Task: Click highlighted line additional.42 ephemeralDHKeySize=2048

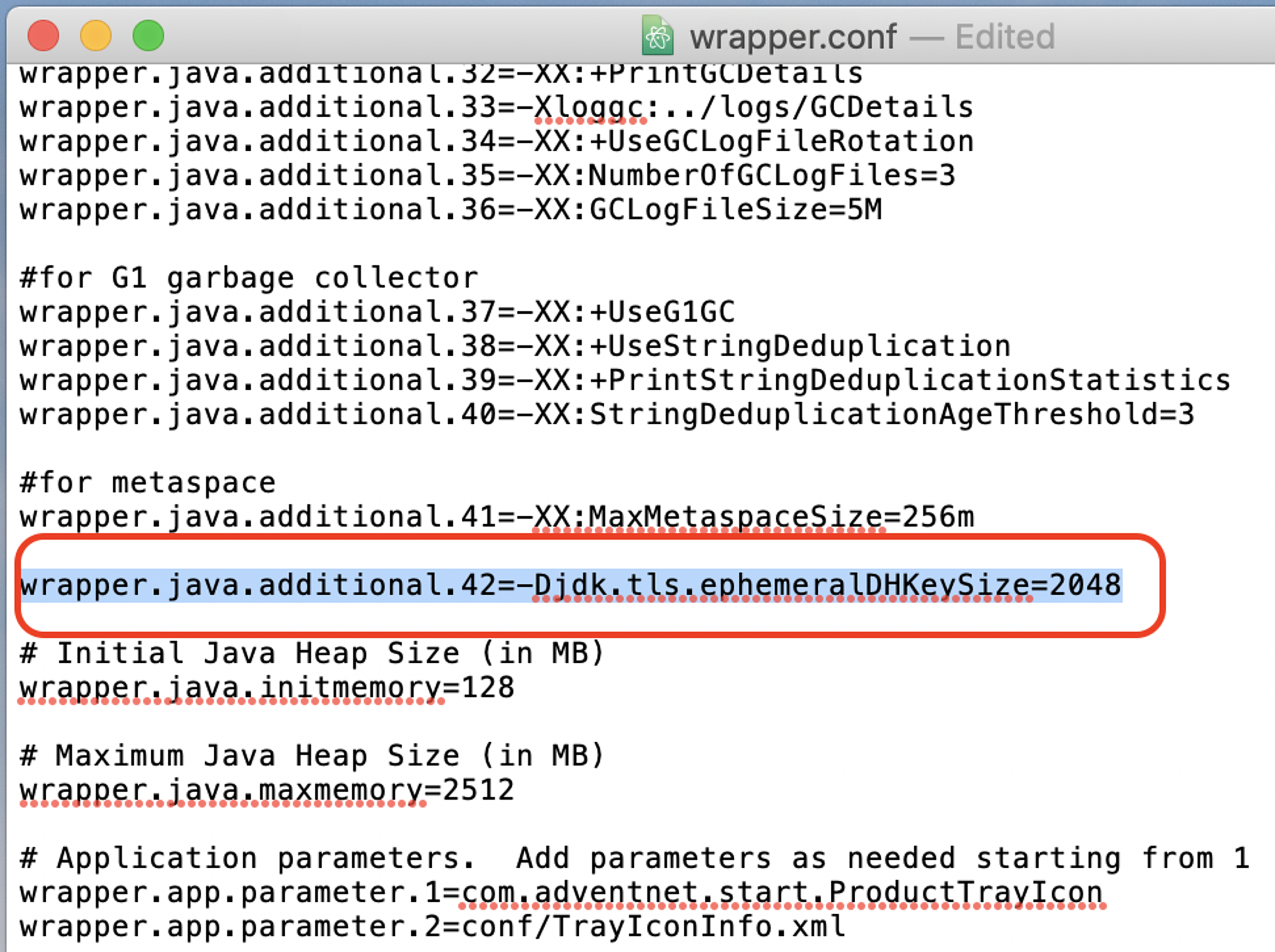Action: click(x=571, y=585)
